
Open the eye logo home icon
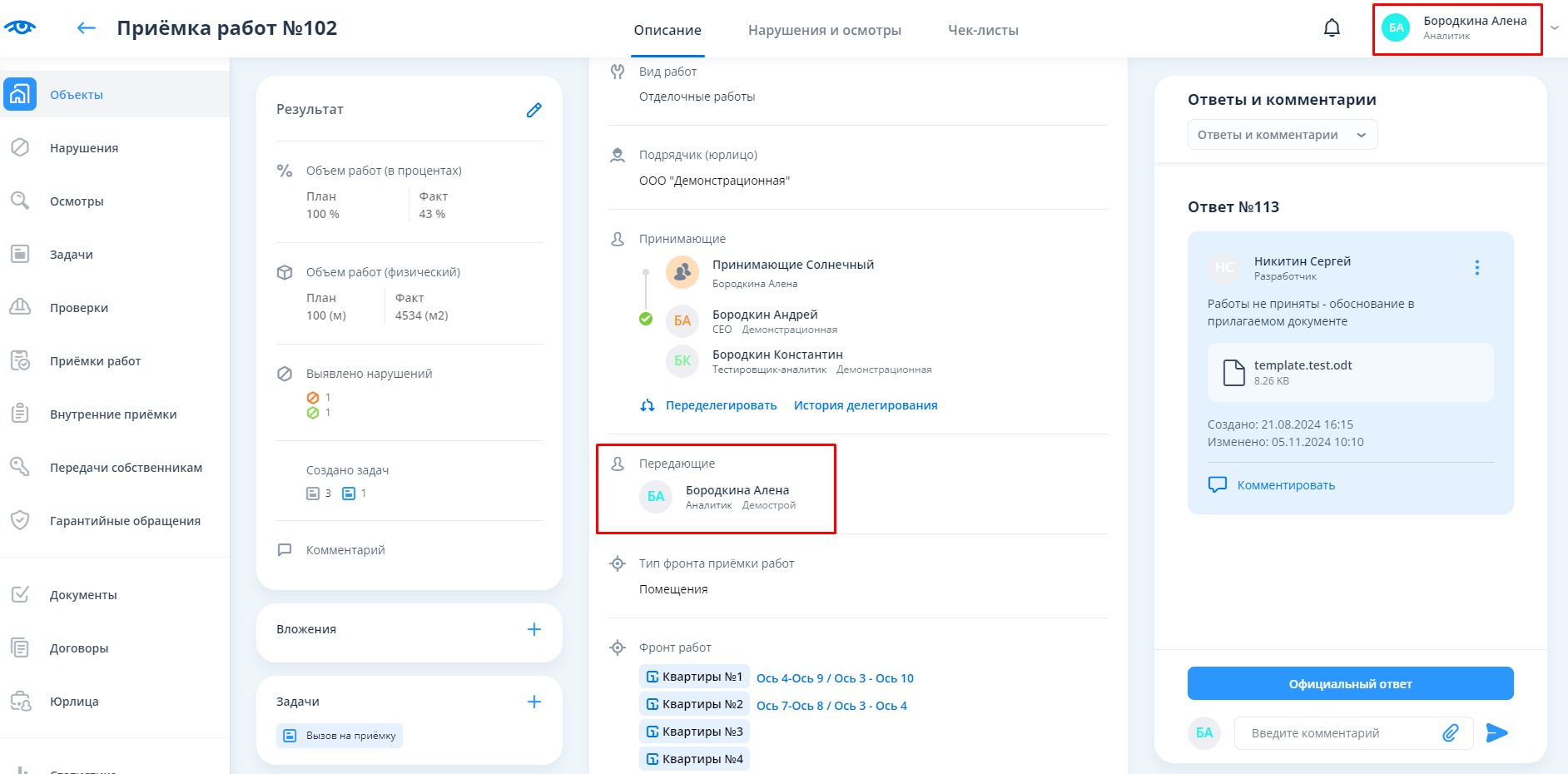20,27
